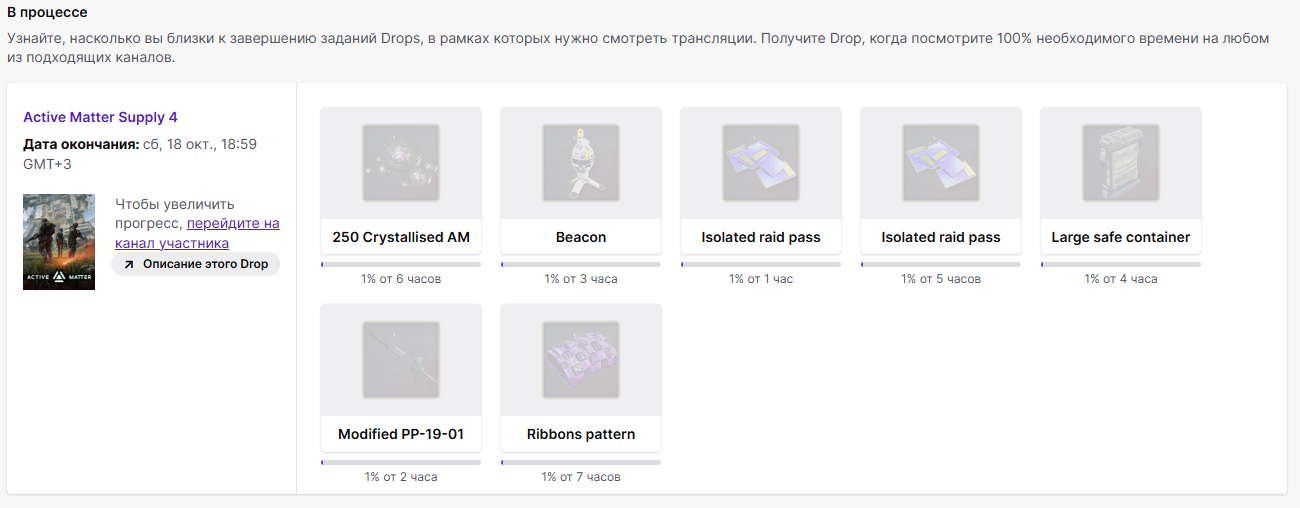Image resolution: width=1300 pixels, height=508 pixels.
Task: Click the '1% от 4 часа' progress text
Action: click(x=1121, y=279)
